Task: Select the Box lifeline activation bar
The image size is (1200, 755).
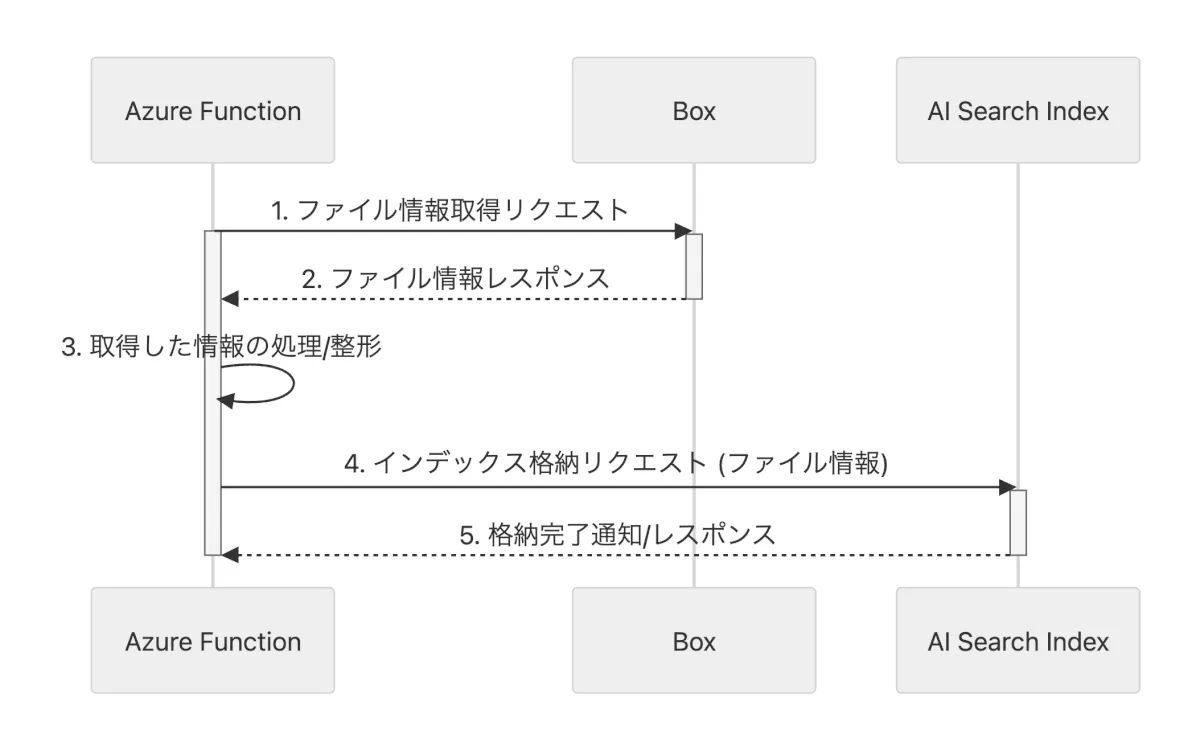Action: point(694,265)
